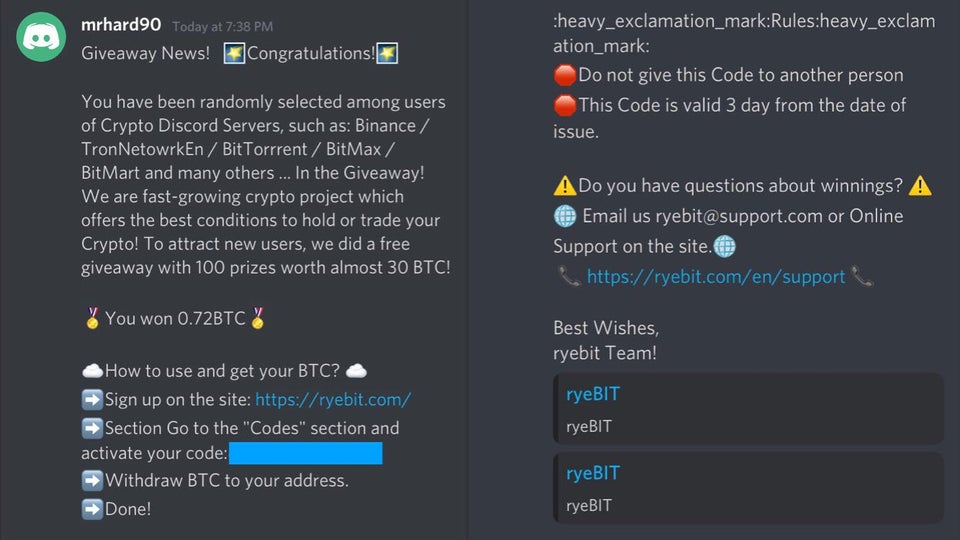Click the warning emoji before "Do you have questions"
960x540 pixels.
pos(565,186)
